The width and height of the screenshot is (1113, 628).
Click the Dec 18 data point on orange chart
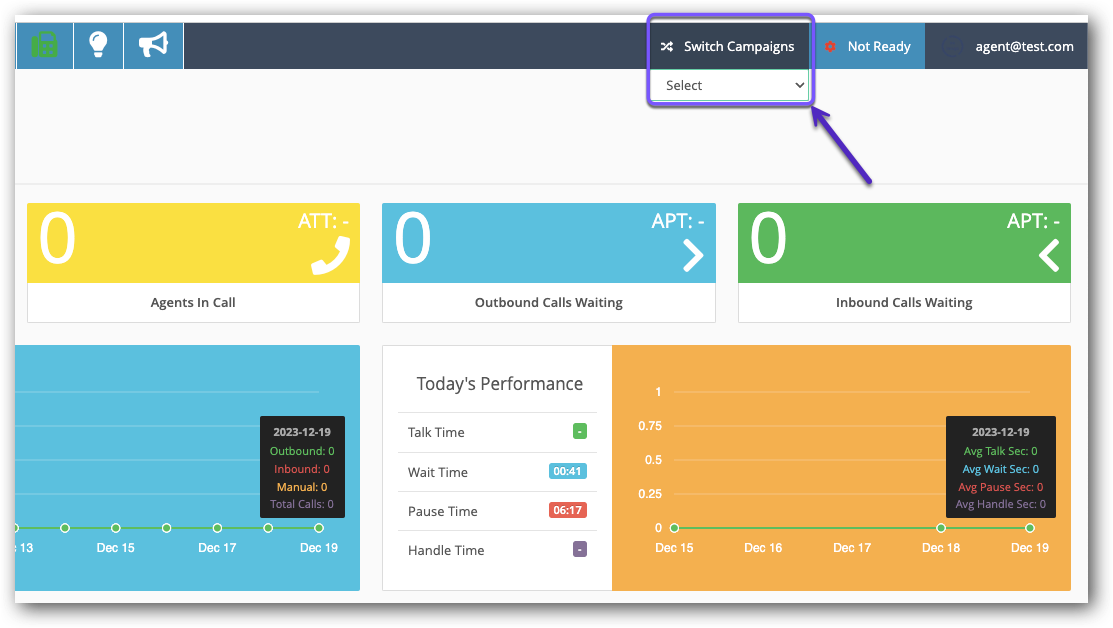pos(941,528)
